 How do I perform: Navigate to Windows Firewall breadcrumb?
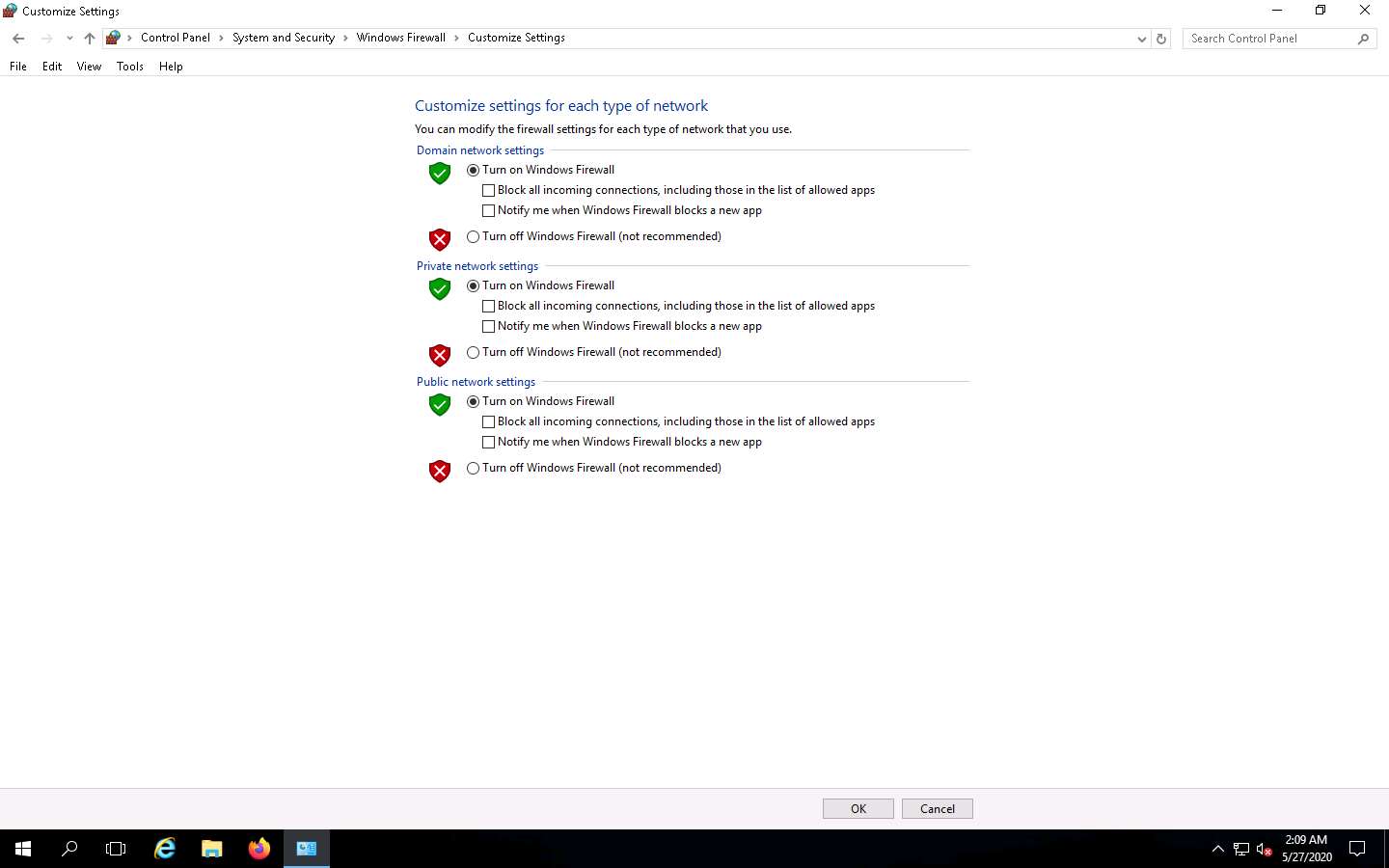401,38
